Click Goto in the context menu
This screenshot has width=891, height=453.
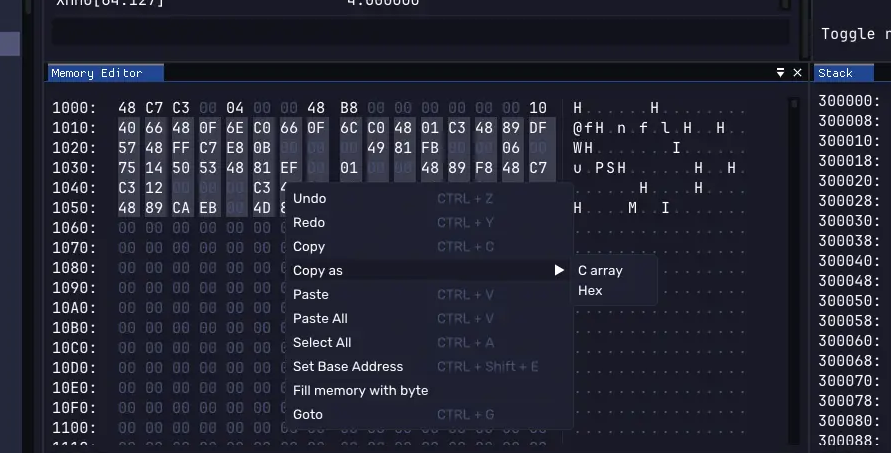pyautogui.click(x=307, y=414)
